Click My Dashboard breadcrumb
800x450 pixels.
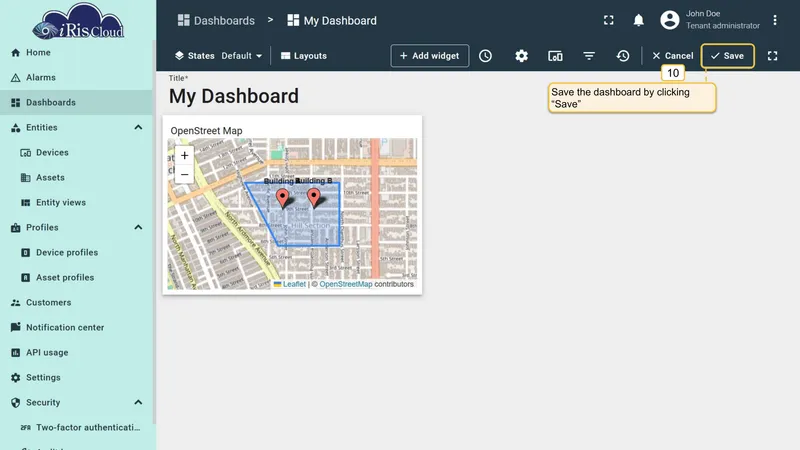pos(332,20)
